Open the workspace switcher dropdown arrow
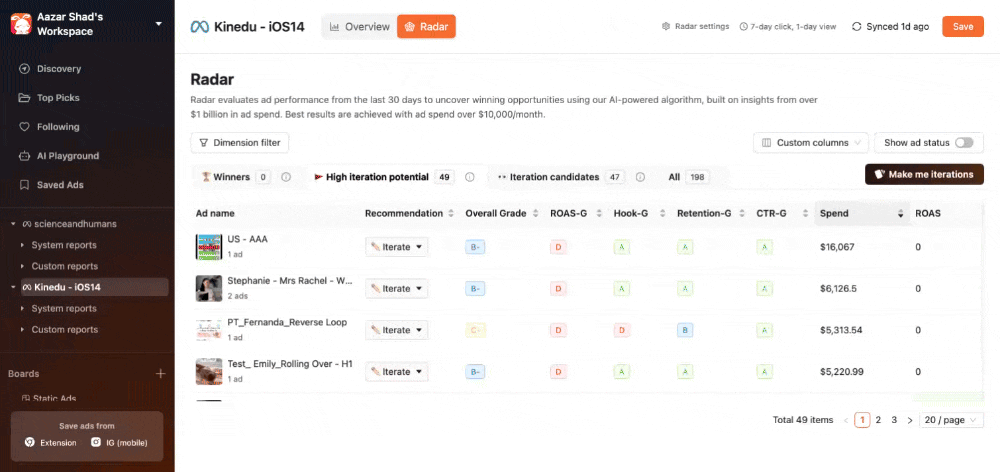The width and height of the screenshot is (1000, 472). point(159,24)
